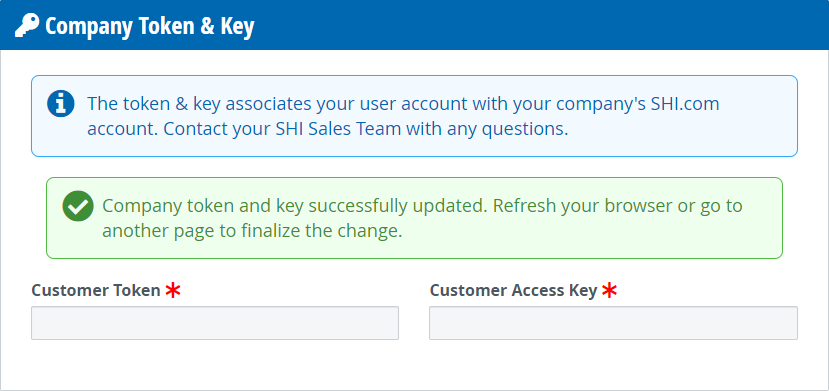Click the "any questions" text in info alert

pyautogui.click(x=507, y=129)
